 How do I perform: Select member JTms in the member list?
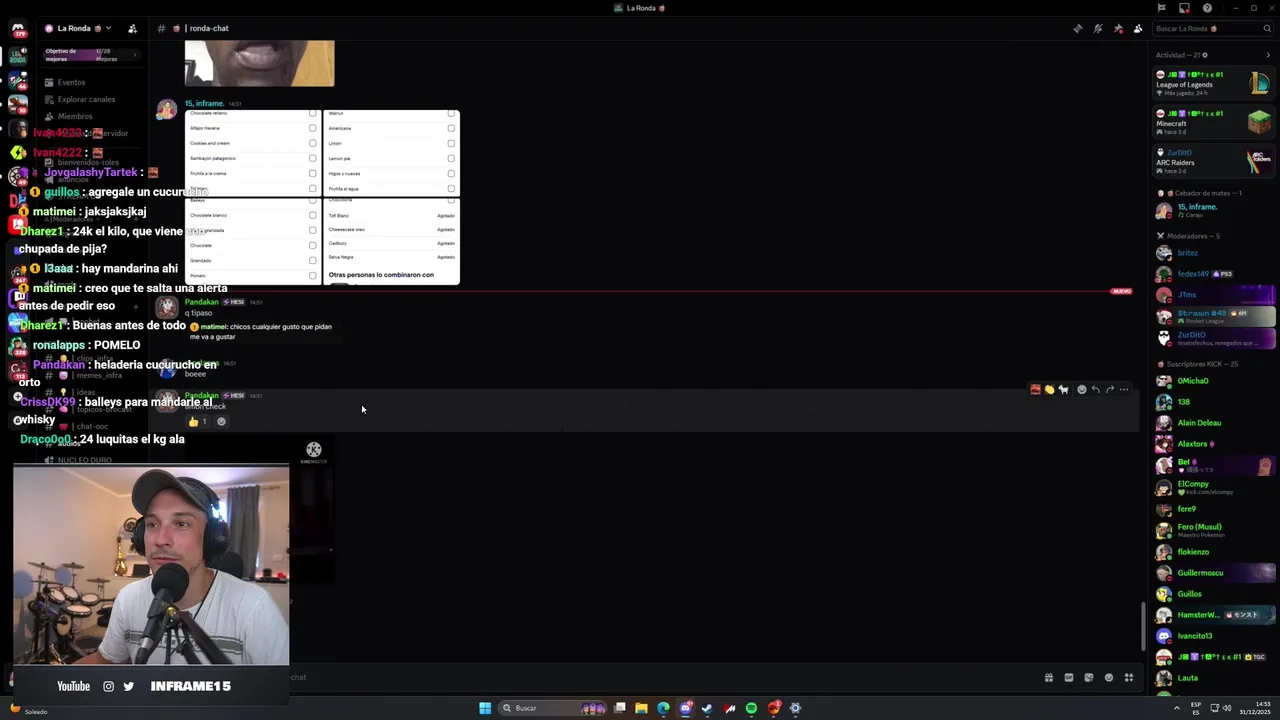(x=1214, y=295)
